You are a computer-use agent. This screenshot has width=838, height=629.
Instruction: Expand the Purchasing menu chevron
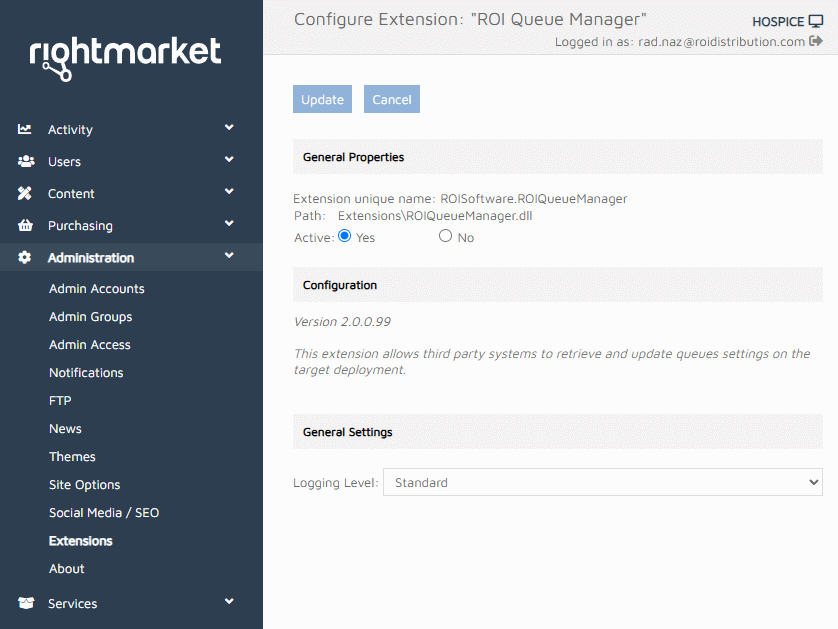[229, 224]
